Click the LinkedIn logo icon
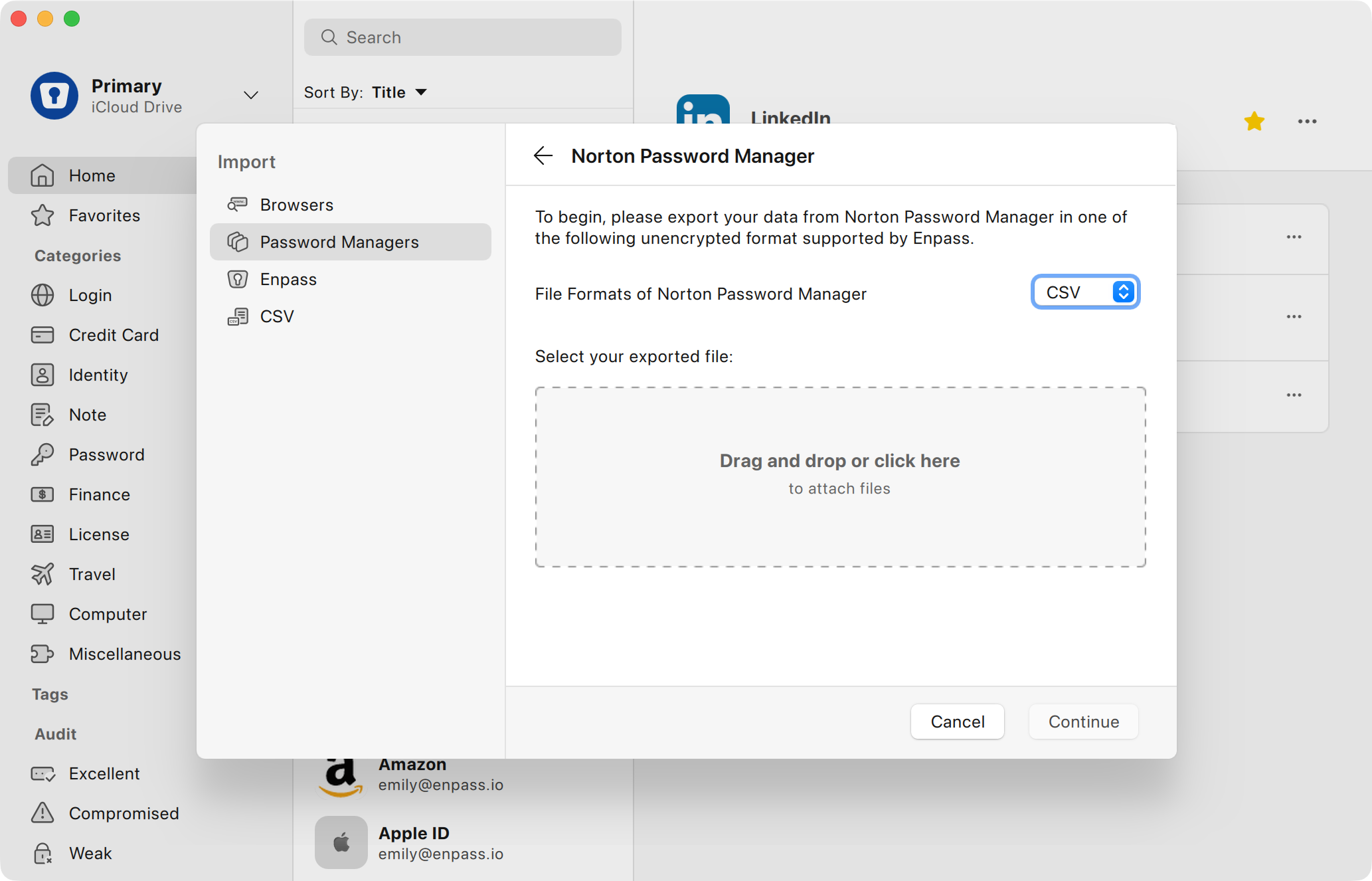 pos(703,110)
